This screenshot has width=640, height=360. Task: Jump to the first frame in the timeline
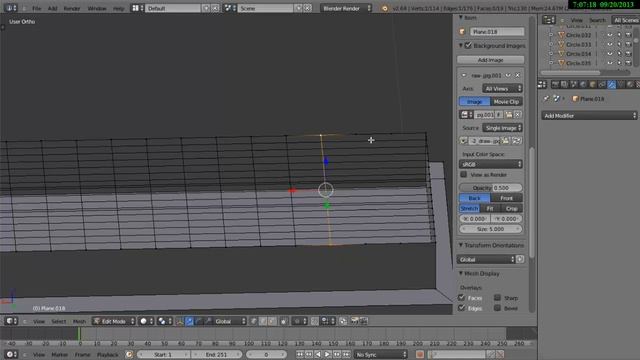point(300,355)
